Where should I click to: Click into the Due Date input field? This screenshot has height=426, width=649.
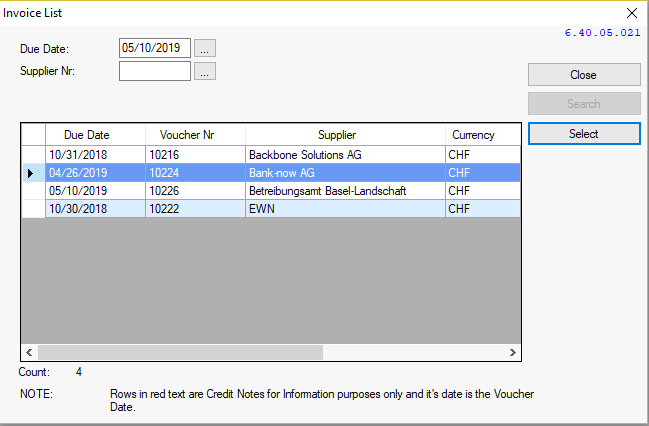tap(155, 48)
